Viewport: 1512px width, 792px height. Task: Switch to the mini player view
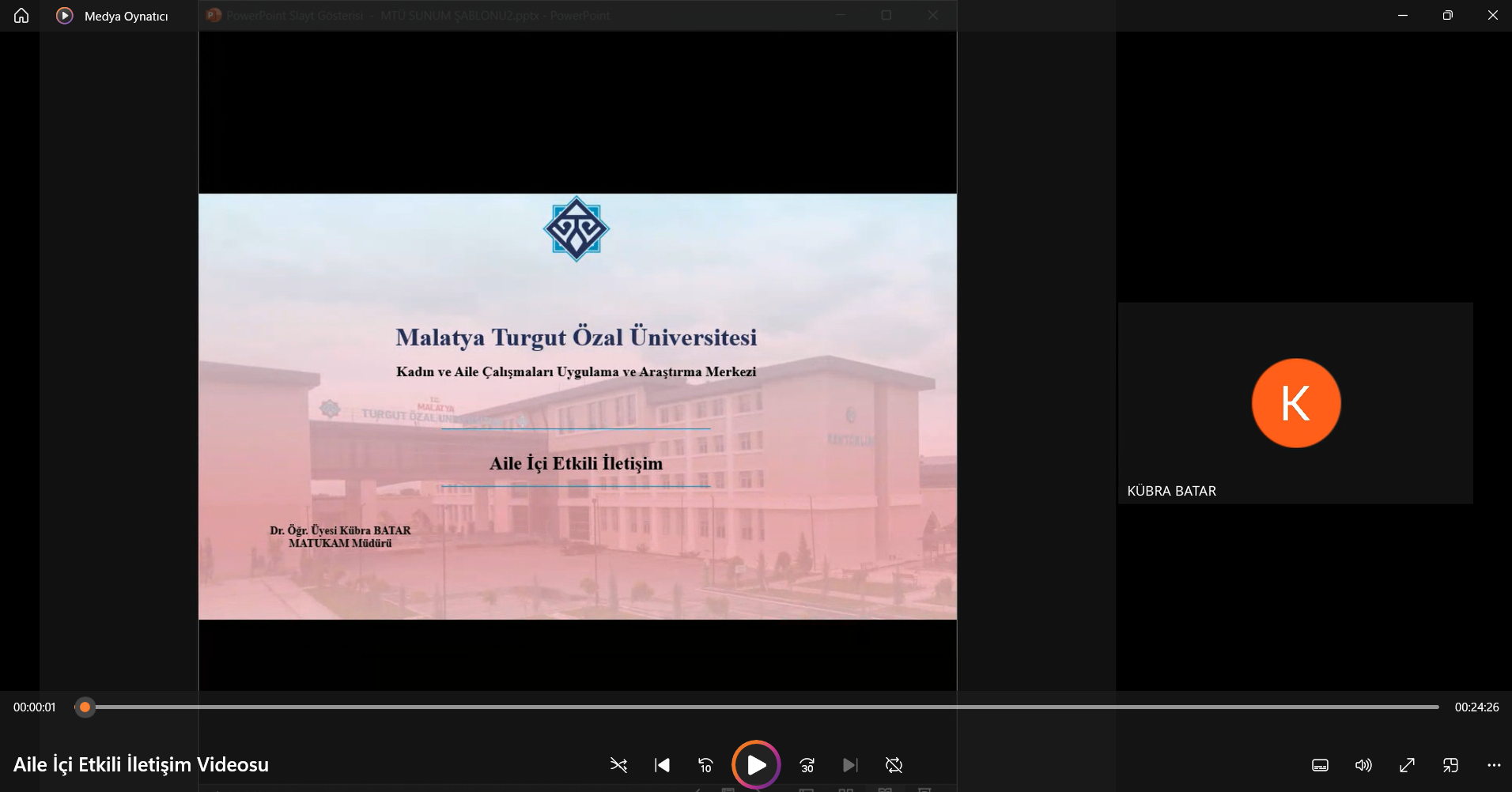[x=1450, y=765]
